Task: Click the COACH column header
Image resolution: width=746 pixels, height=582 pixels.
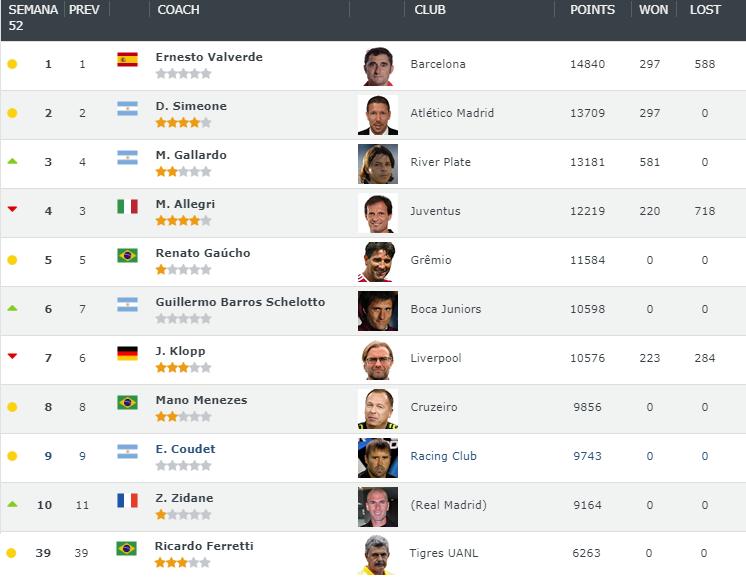Action: (x=178, y=10)
